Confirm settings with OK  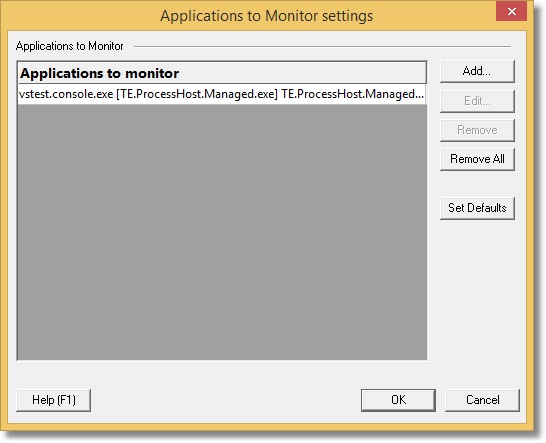[x=398, y=400]
